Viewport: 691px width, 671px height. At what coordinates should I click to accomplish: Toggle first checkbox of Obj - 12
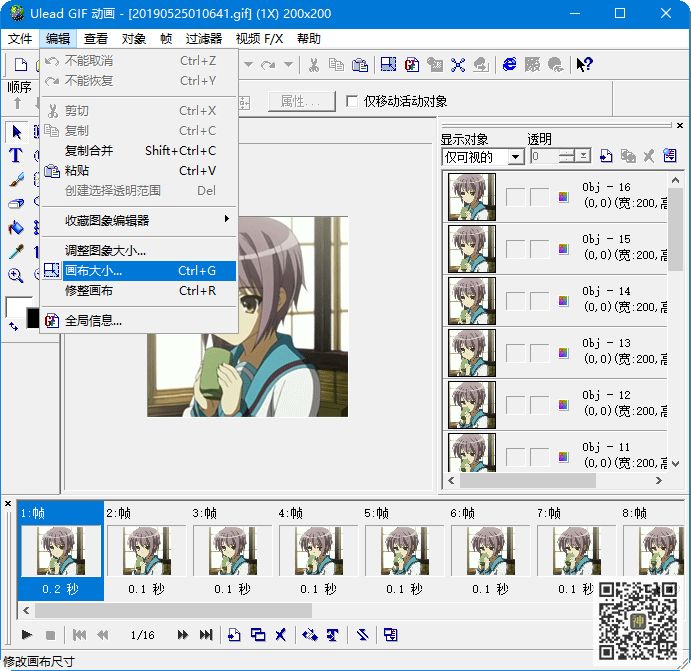(x=515, y=405)
